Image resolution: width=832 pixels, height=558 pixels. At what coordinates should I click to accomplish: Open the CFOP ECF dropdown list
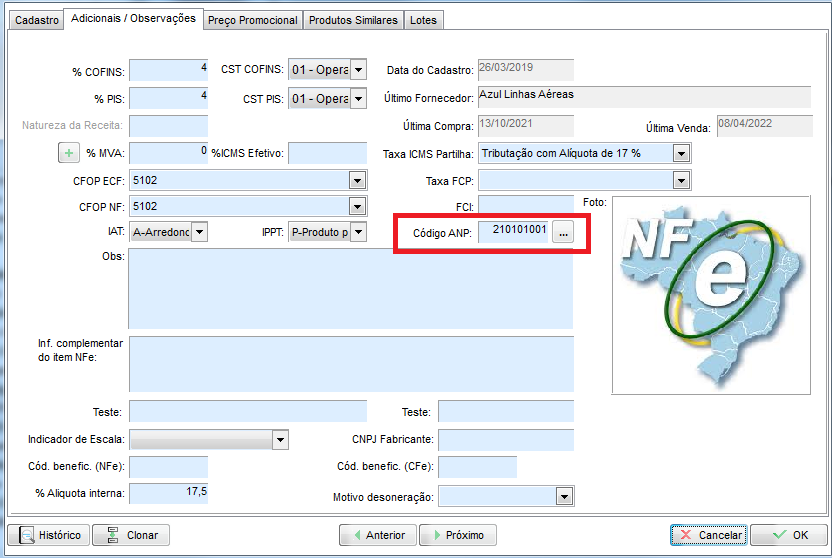357,180
